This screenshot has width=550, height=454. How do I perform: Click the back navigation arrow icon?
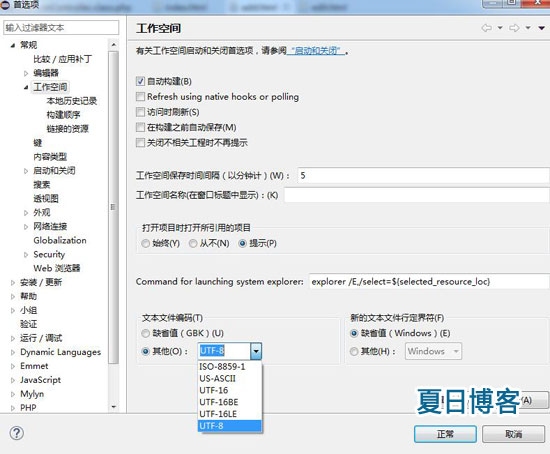487,28
